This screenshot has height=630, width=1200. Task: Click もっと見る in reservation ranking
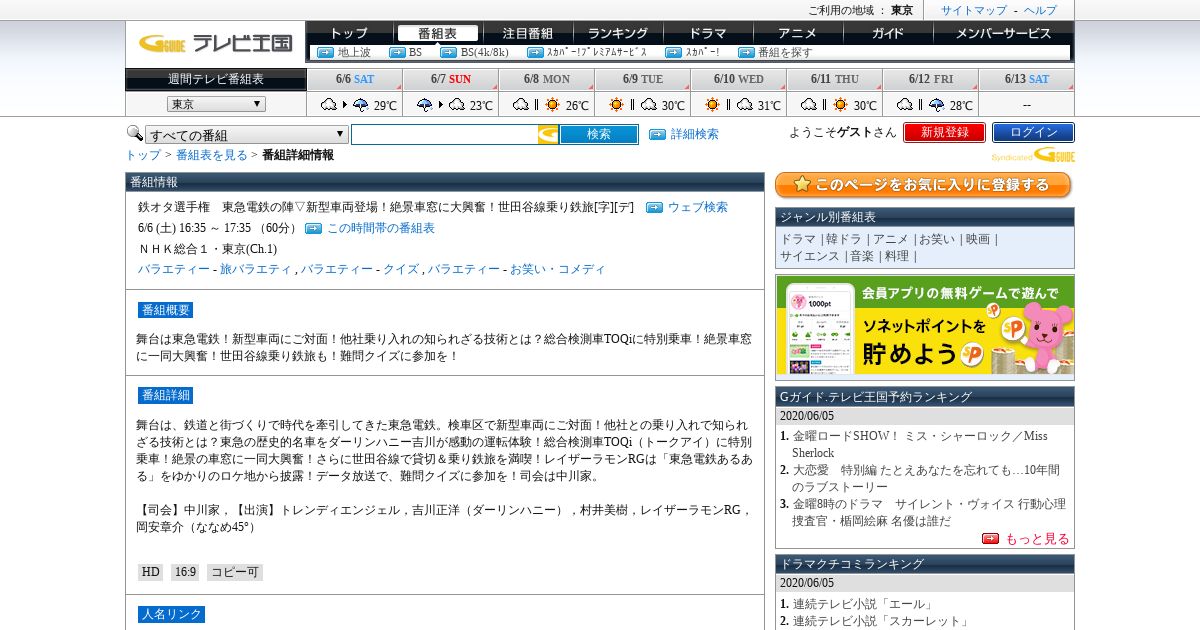[x=1037, y=538]
